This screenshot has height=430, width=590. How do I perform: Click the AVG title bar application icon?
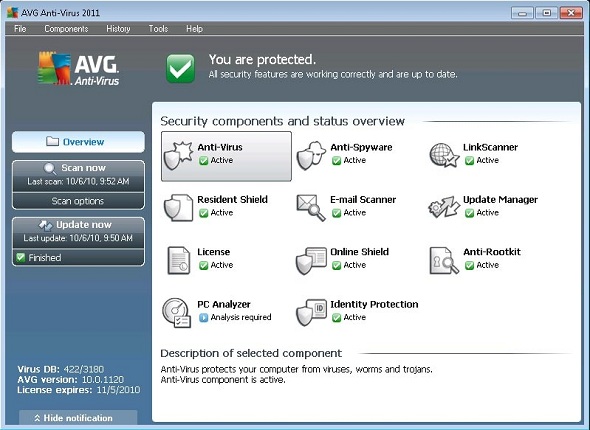point(12,12)
